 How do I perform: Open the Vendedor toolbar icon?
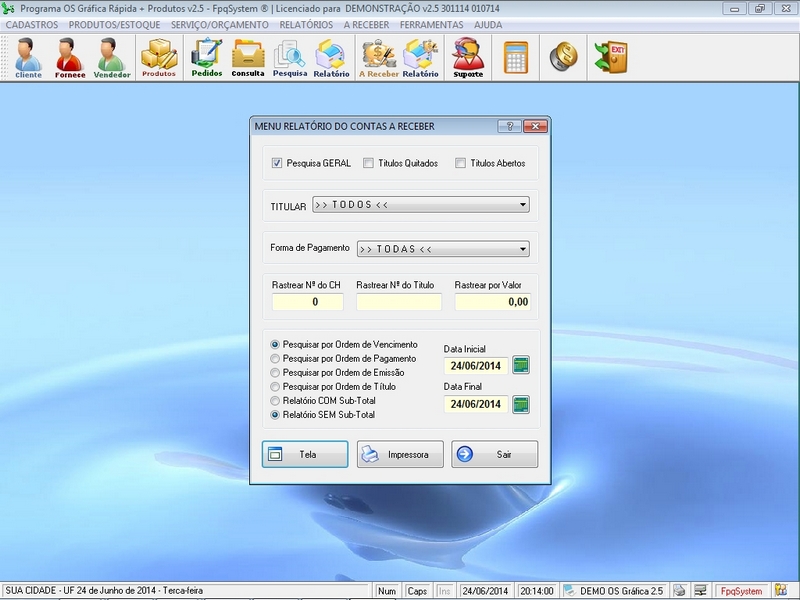pos(112,58)
